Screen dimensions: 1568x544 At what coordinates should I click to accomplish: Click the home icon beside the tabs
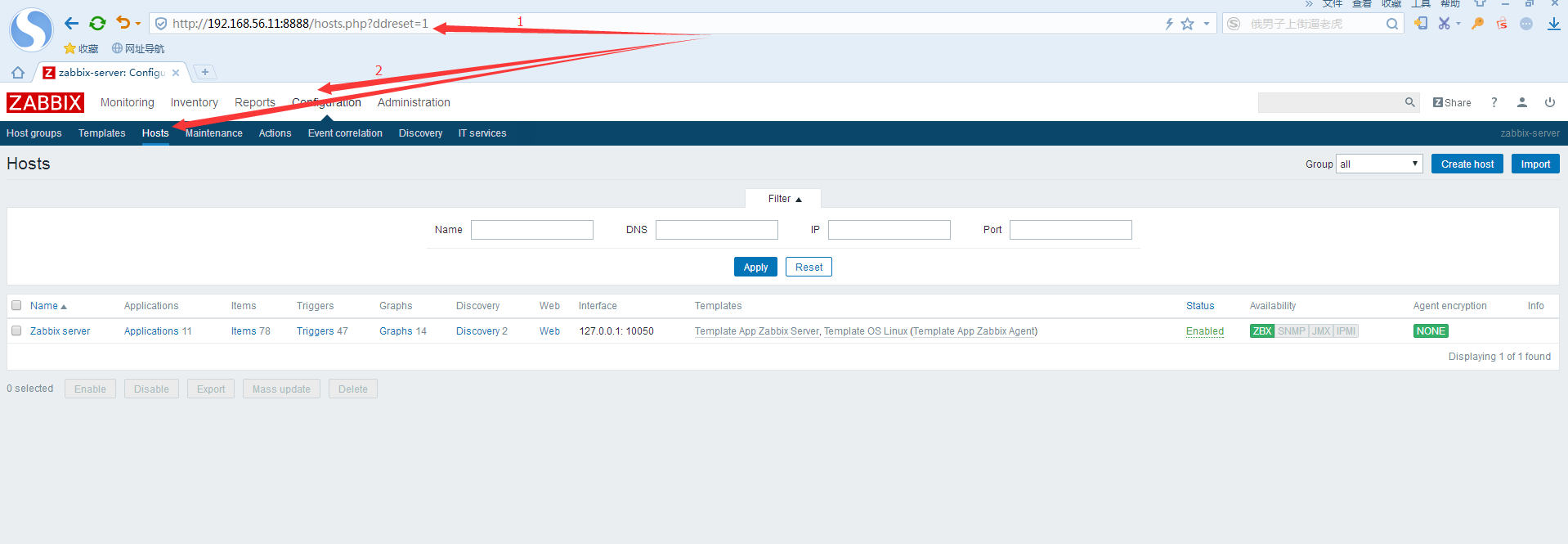pos(18,72)
